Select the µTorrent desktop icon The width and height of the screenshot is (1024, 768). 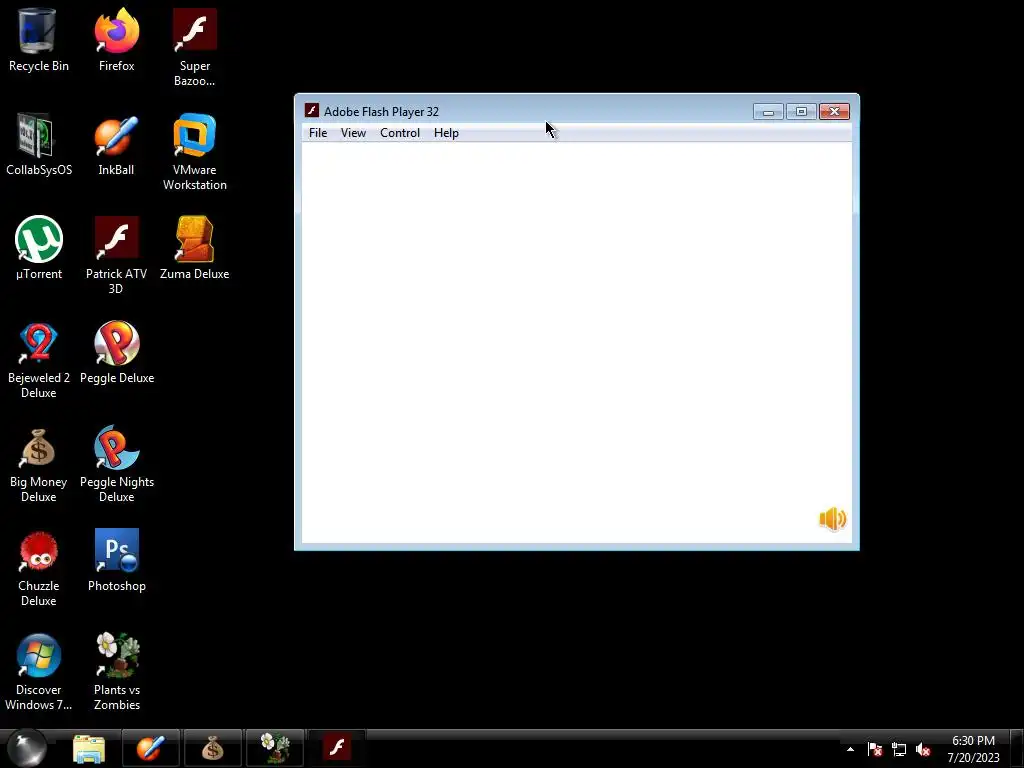pyautogui.click(x=38, y=248)
